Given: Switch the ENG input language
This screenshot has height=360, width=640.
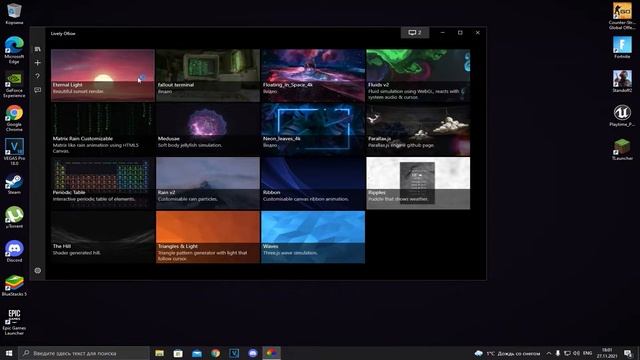Looking at the screenshot, I should (588, 353).
